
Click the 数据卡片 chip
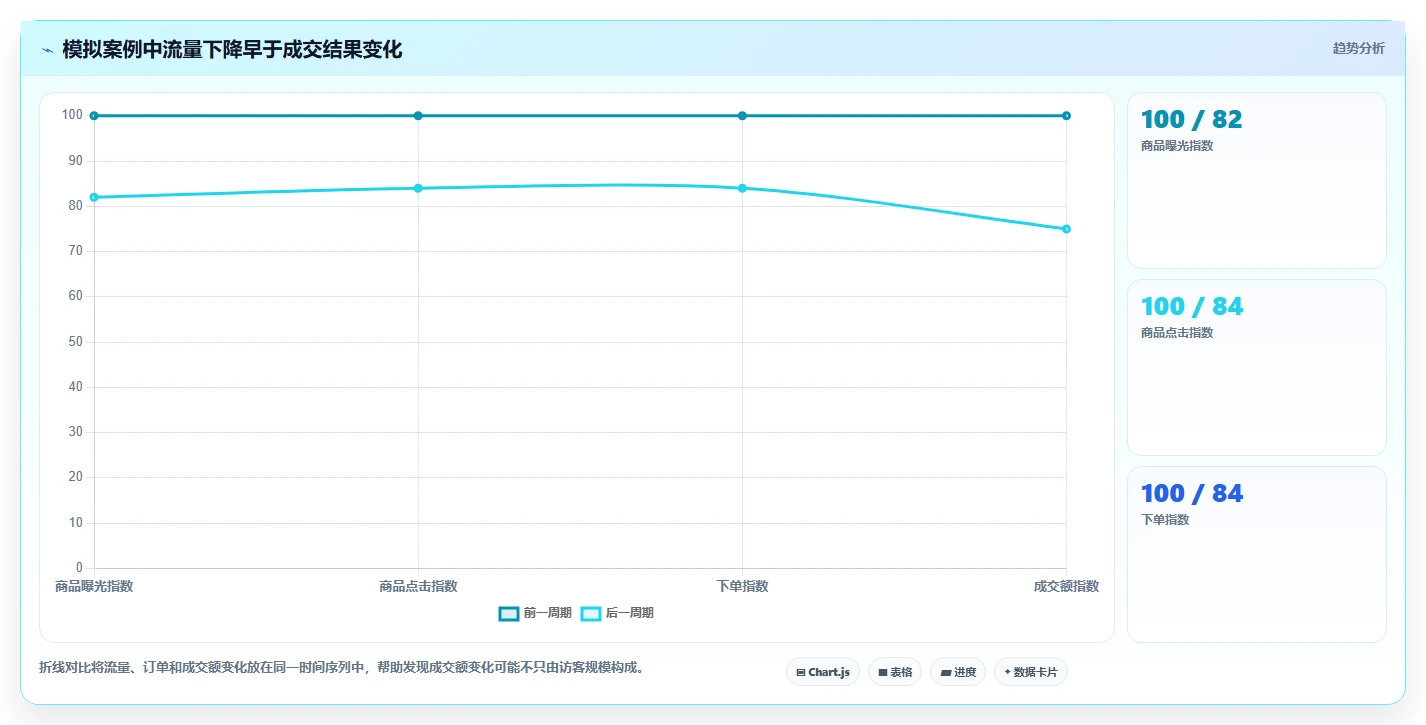(x=1030, y=672)
